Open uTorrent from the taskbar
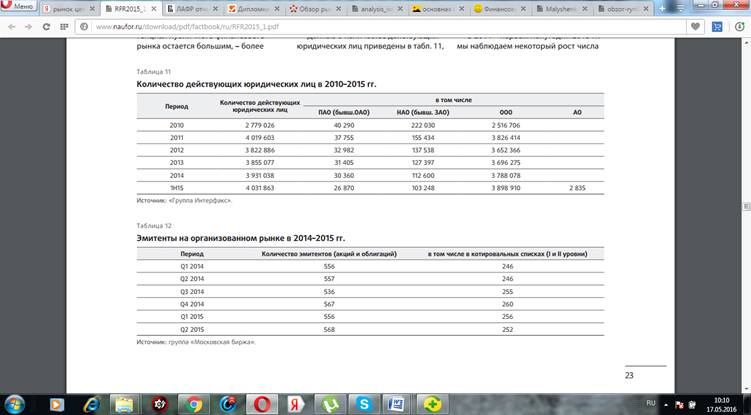The height and width of the screenshot is (415, 751). tap(331, 402)
